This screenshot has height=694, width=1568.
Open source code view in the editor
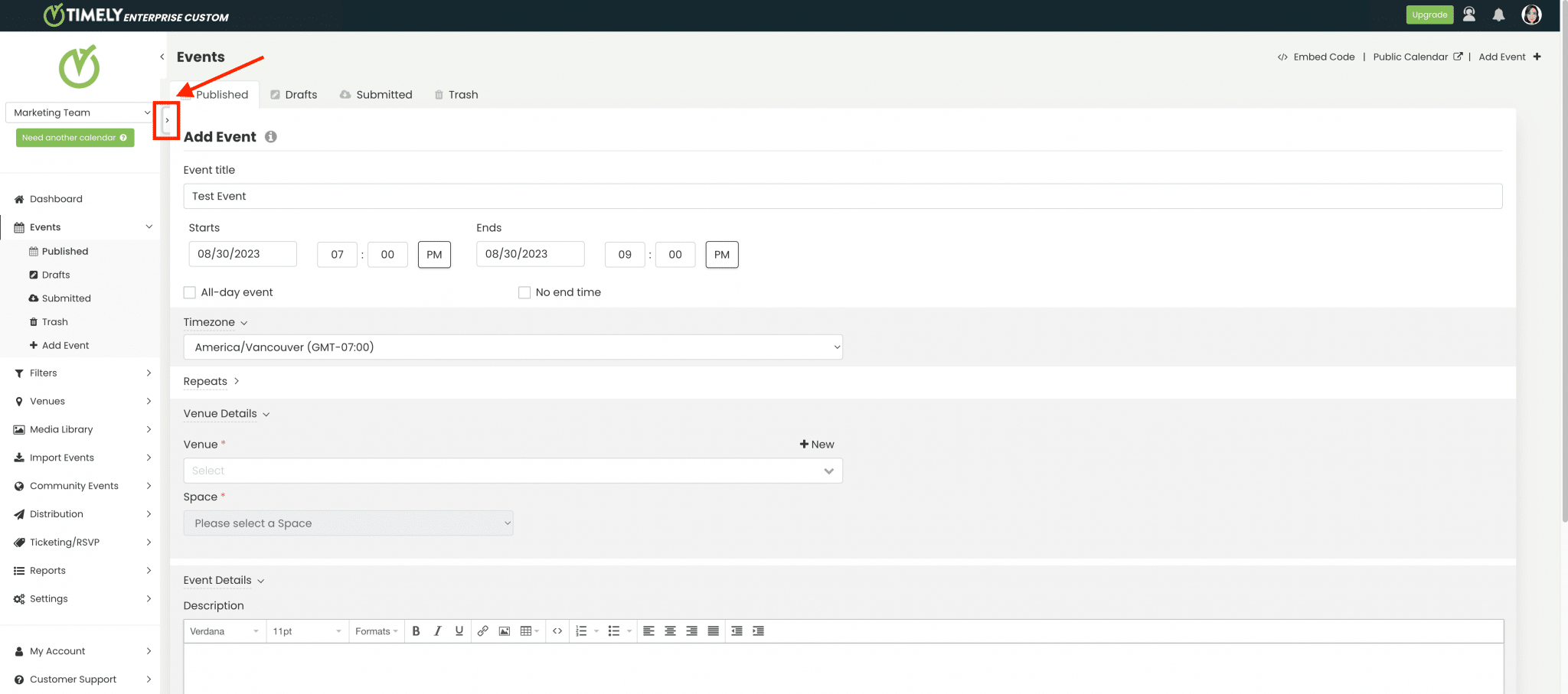point(557,630)
